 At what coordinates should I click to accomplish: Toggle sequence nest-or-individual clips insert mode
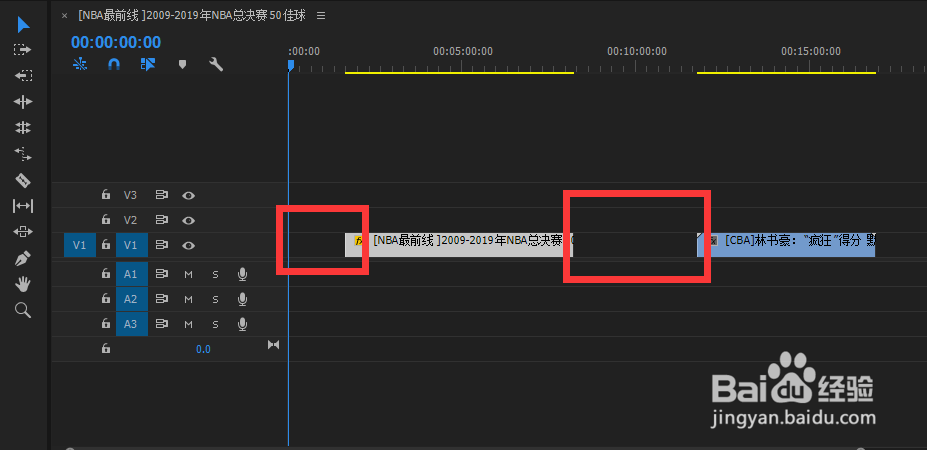tap(80, 64)
